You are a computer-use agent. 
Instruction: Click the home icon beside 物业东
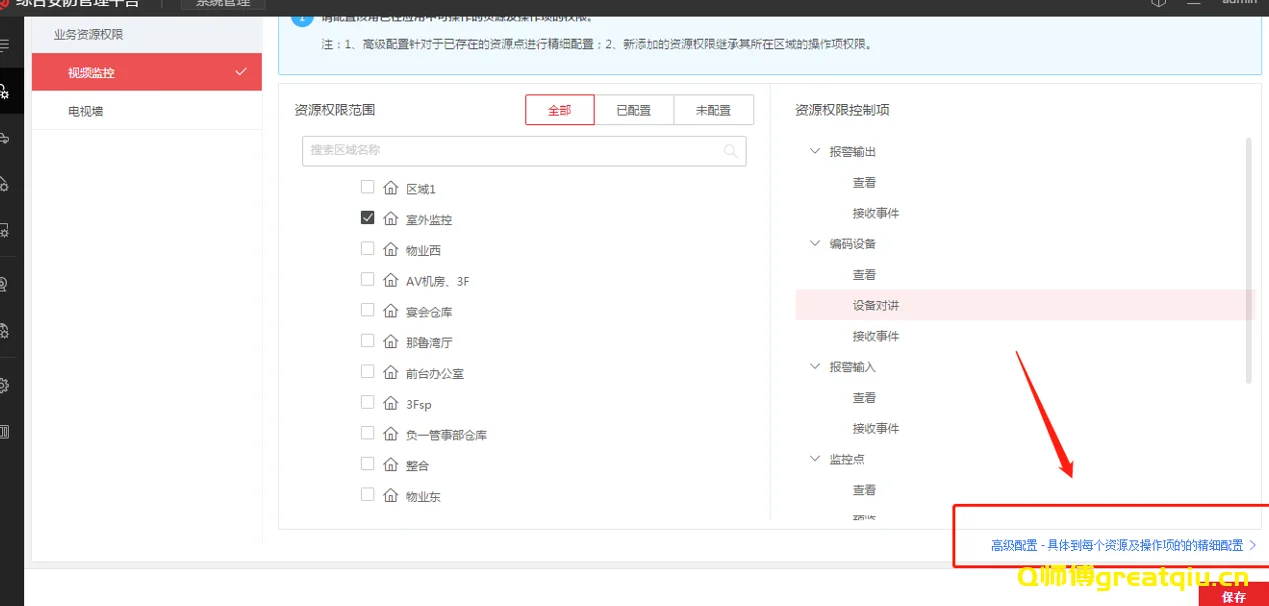[391, 495]
